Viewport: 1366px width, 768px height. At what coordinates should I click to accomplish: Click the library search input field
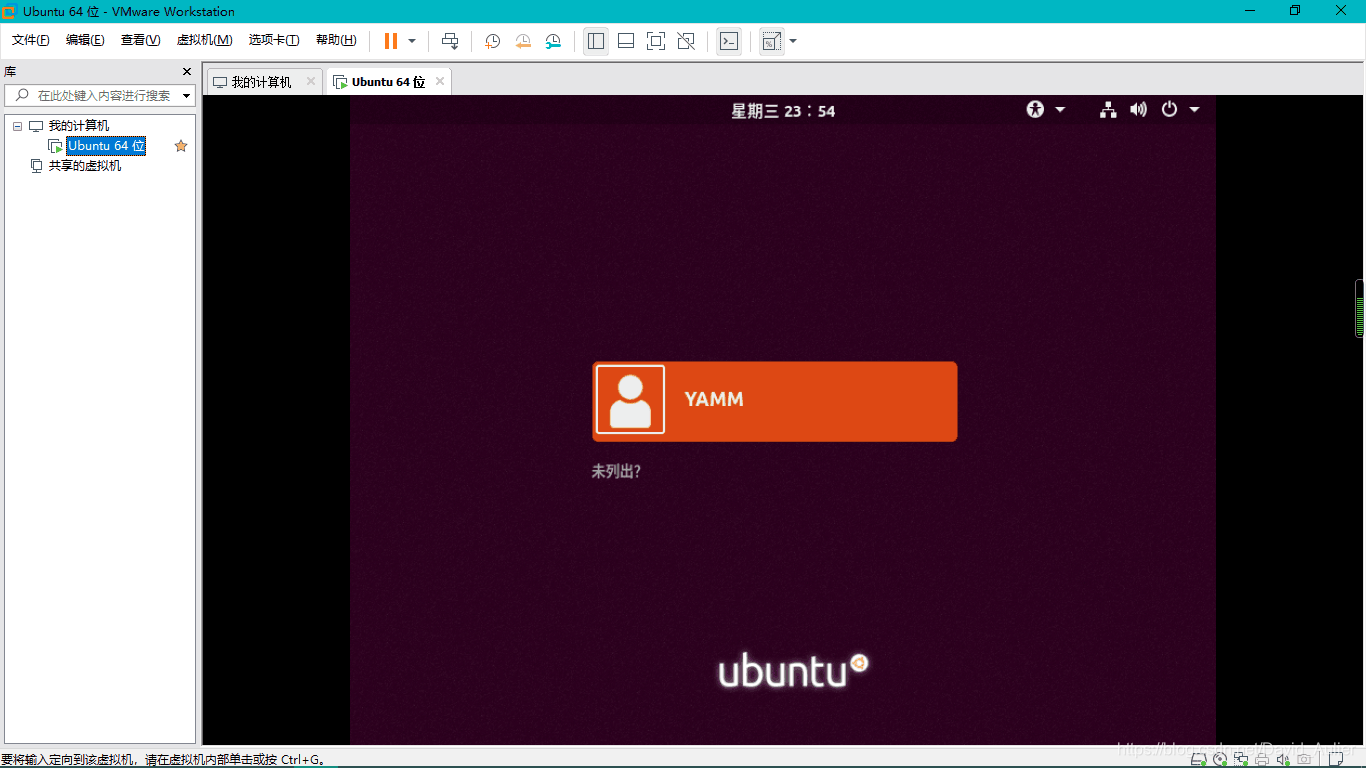click(x=100, y=95)
